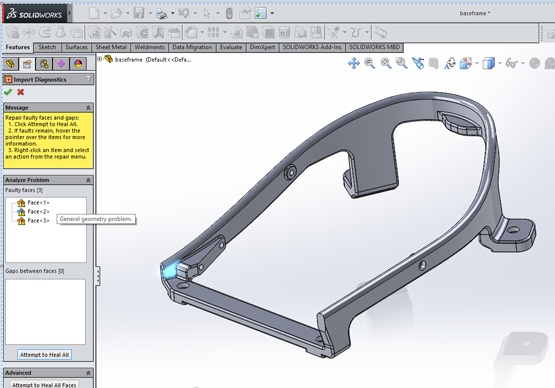Image resolution: width=555 pixels, height=388 pixels.
Task: Open the Options checklist icon
Action: click(261, 13)
